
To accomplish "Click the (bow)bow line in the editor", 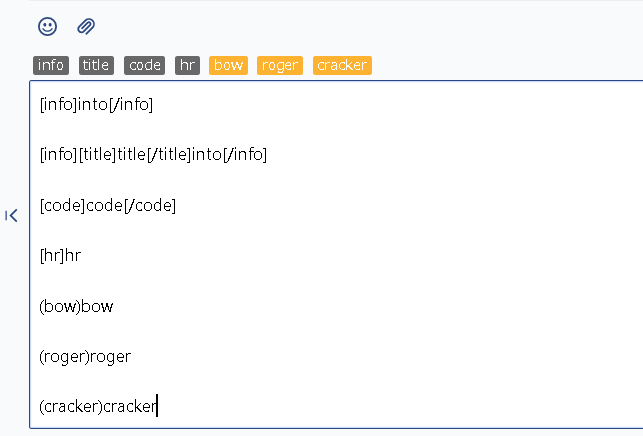I will (76, 306).
